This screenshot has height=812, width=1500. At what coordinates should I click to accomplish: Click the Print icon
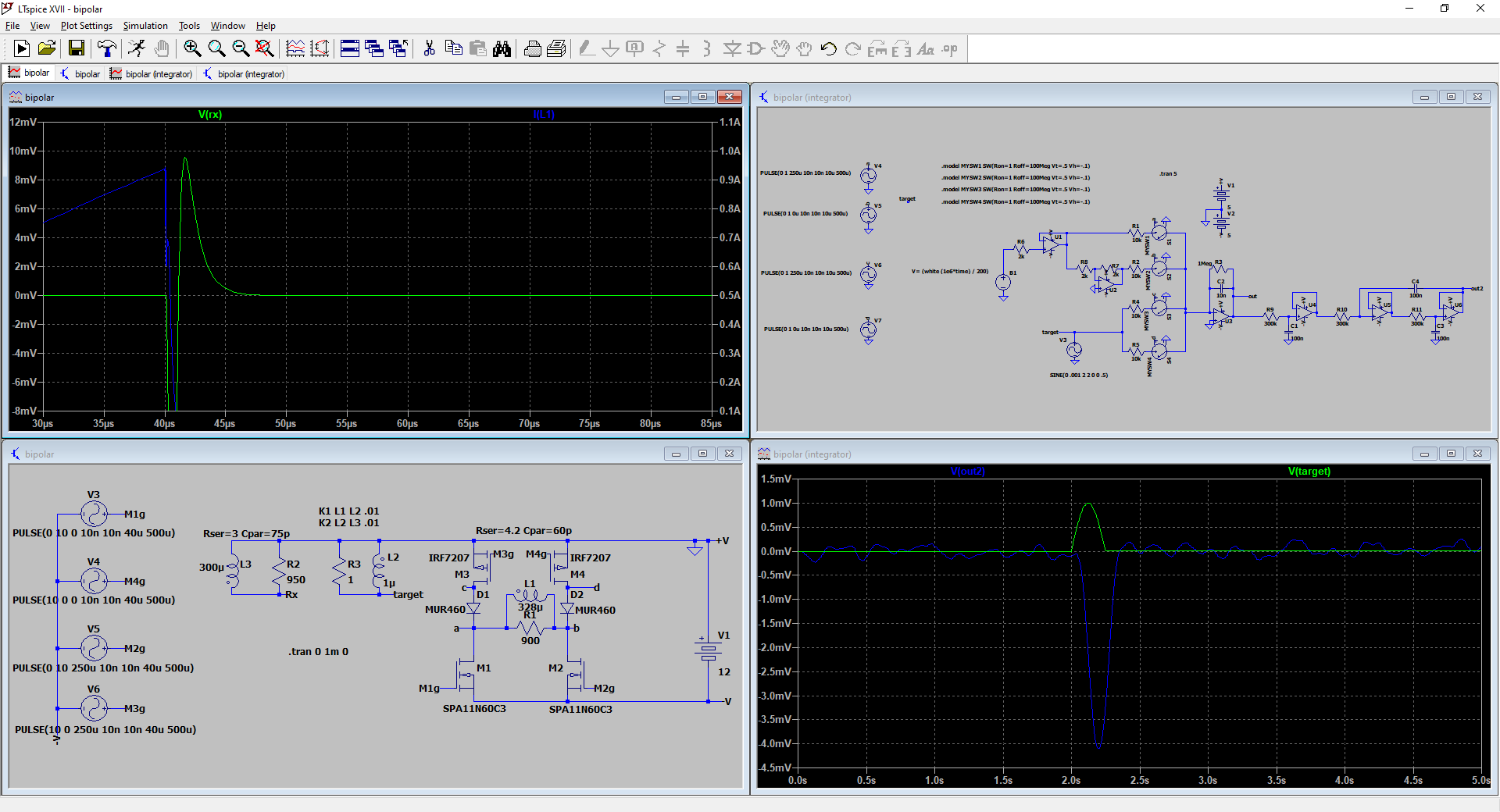pos(532,49)
